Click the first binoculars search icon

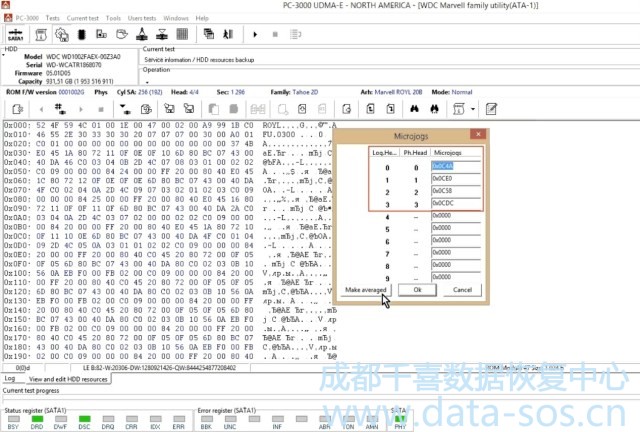(414, 109)
